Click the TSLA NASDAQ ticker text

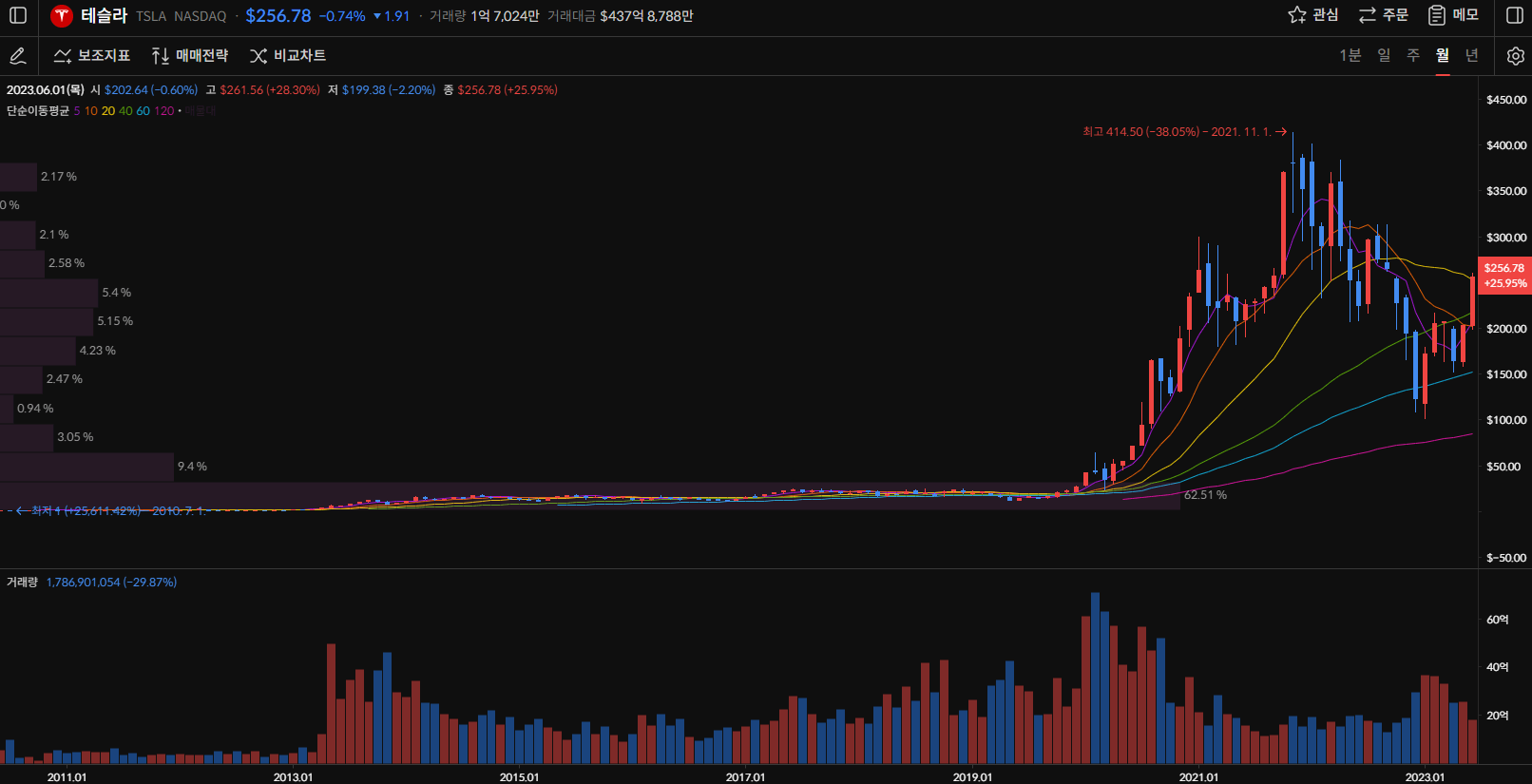point(182,16)
